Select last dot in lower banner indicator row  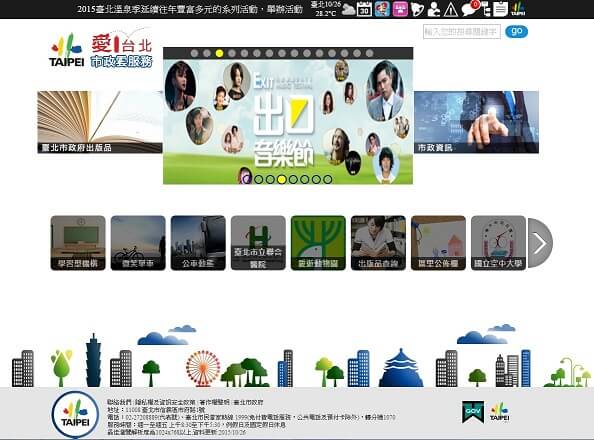pyautogui.click(x=328, y=179)
